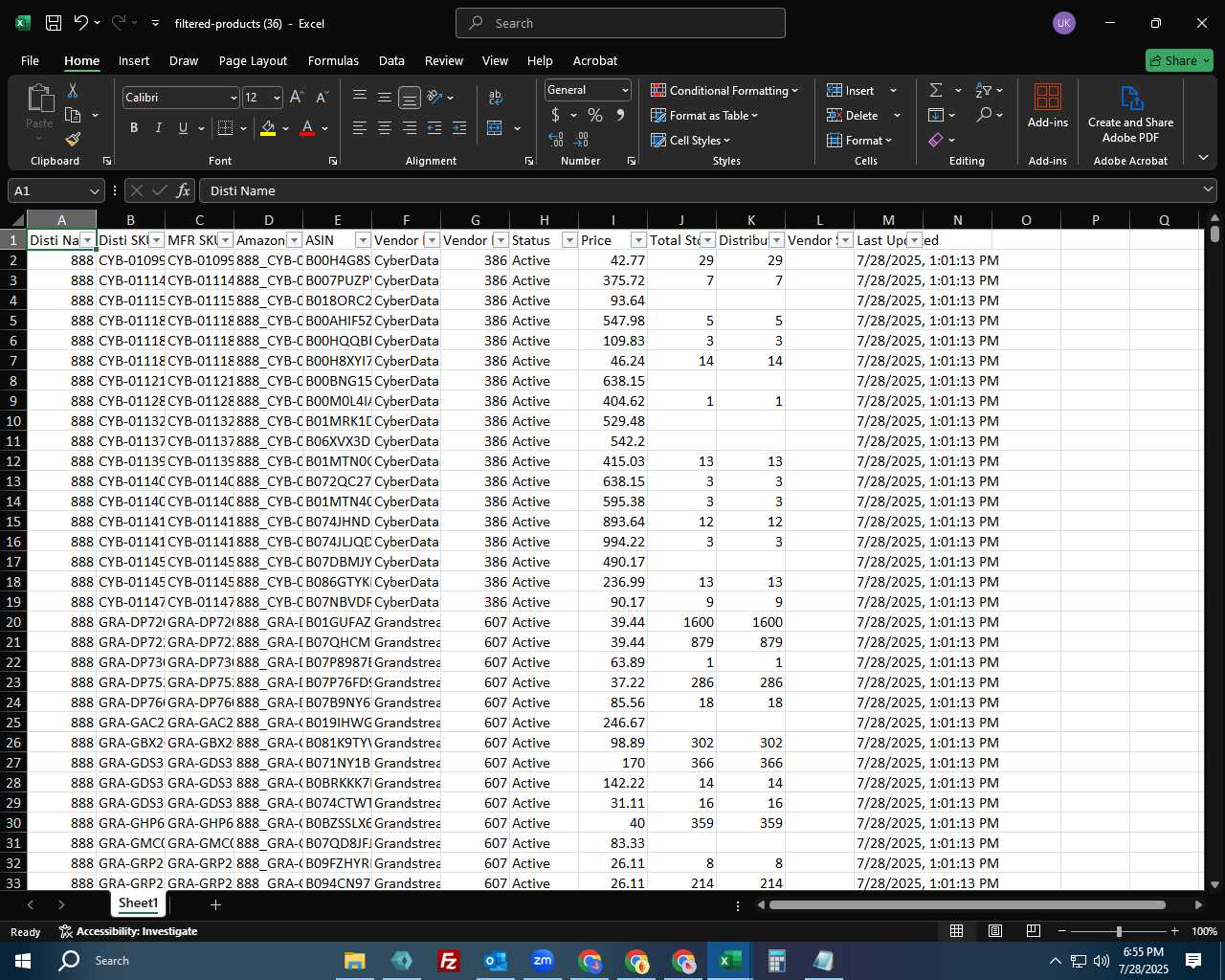Screen dimensions: 1225x980
Task: Open the Name Box dropdown arrow
Action: point(94,190)
